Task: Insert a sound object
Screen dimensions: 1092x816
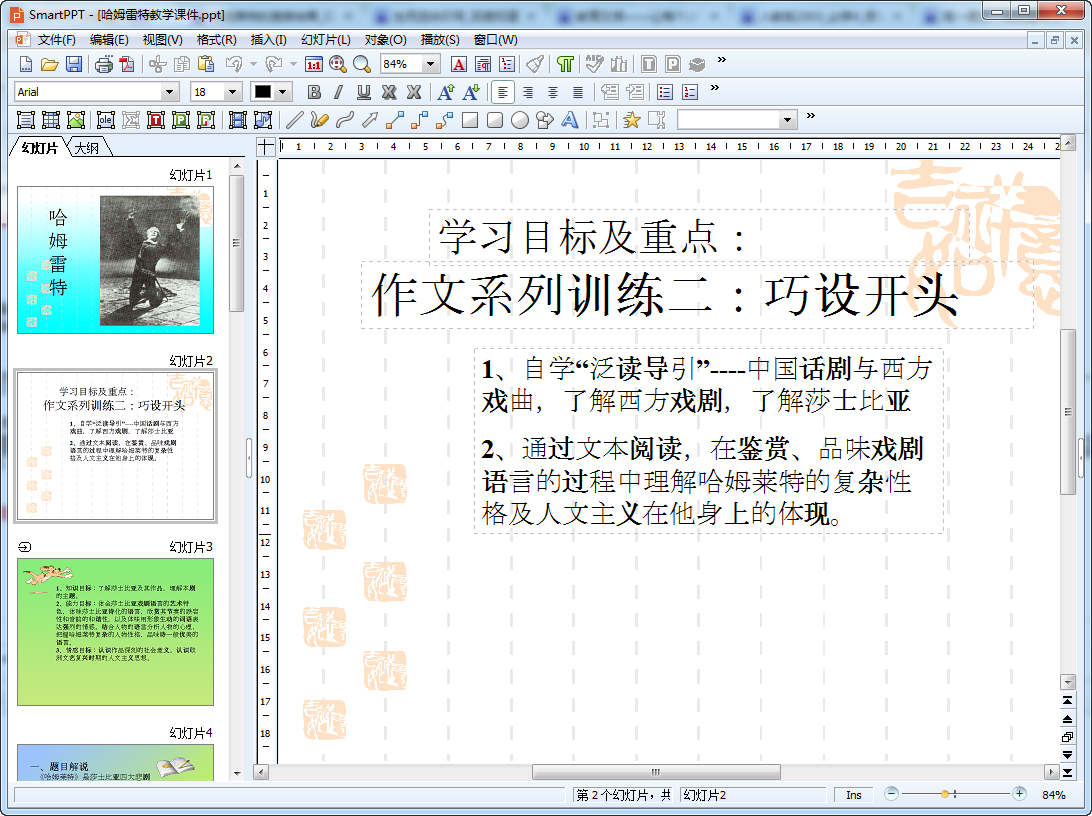Action: pos(263,120)
